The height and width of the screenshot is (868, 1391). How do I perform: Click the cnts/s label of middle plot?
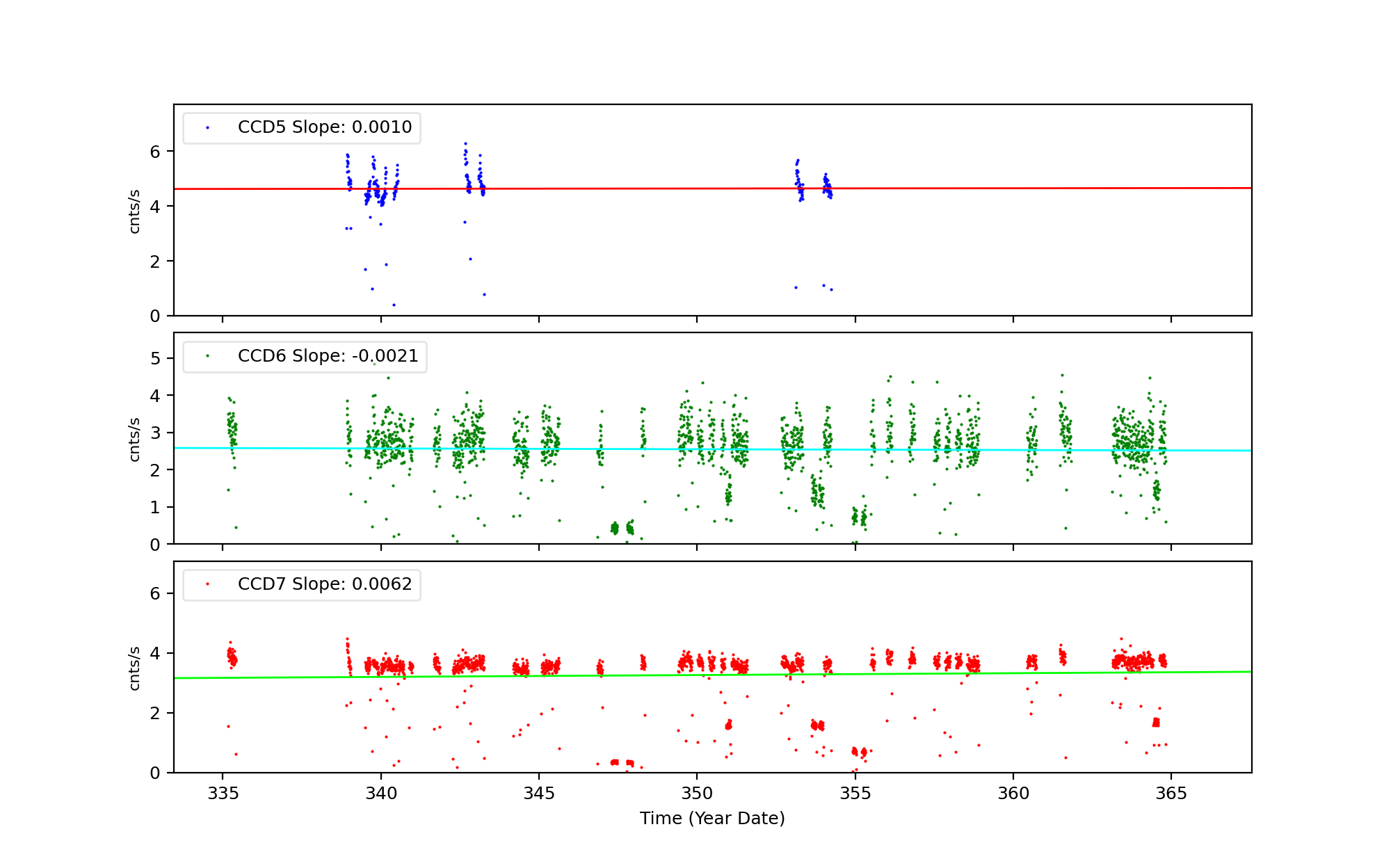click(x=135, y=440)
